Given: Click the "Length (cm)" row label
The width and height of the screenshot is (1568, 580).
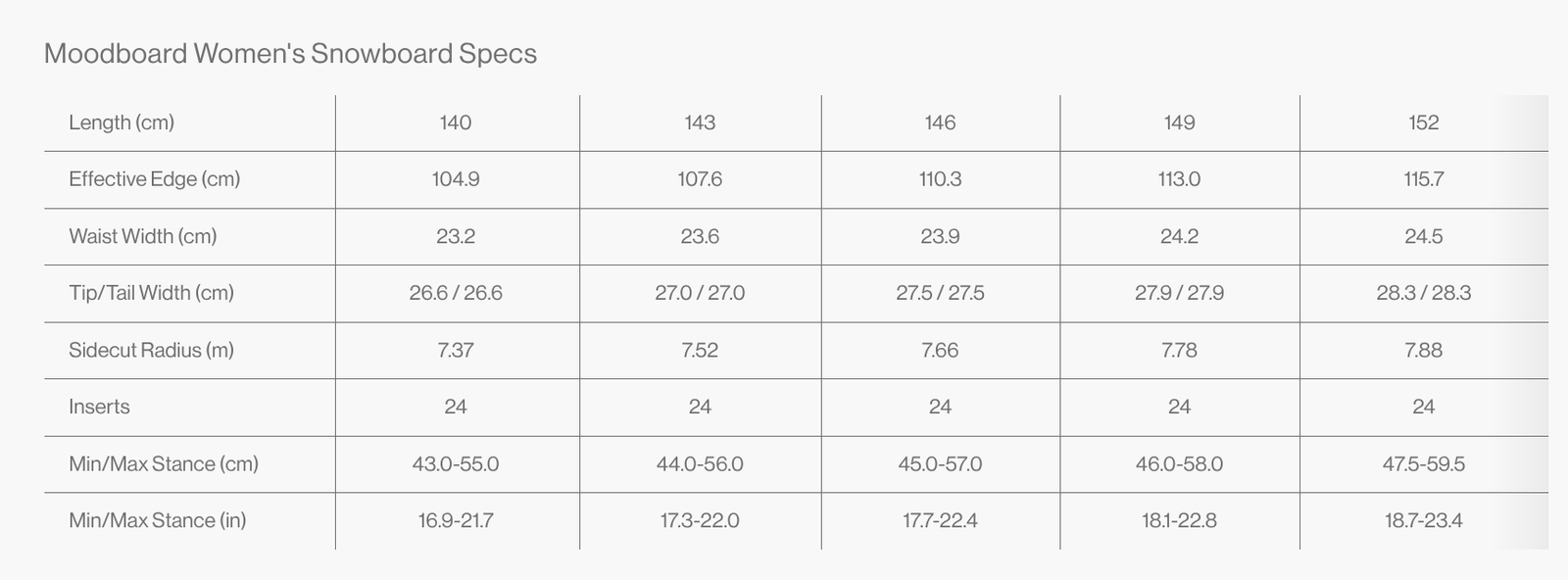Looking at the screenshot, I should 122,122.
